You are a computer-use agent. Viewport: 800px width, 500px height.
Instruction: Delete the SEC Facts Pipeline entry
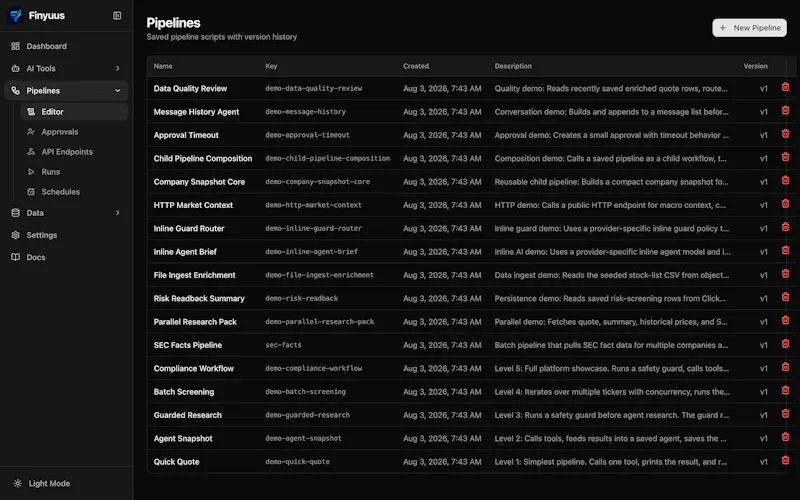785,344
